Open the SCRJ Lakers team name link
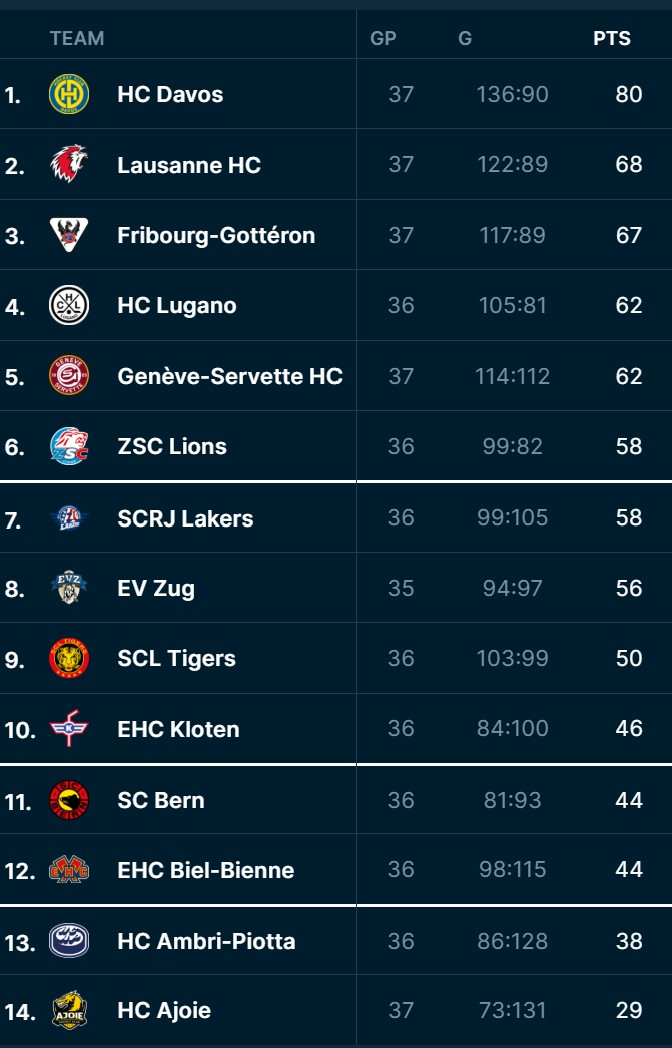 [185, 518]
